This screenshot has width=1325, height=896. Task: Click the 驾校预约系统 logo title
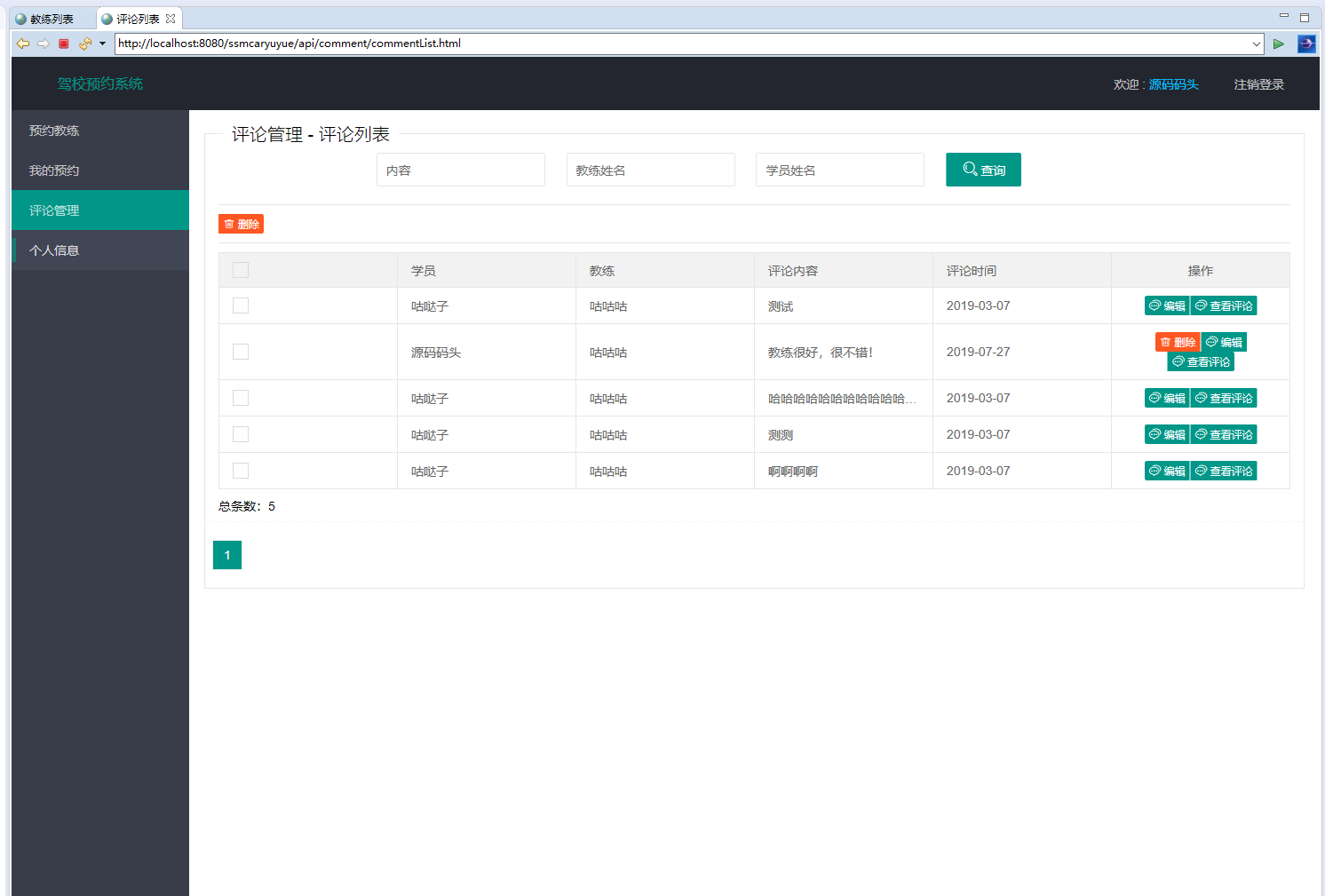100,83
